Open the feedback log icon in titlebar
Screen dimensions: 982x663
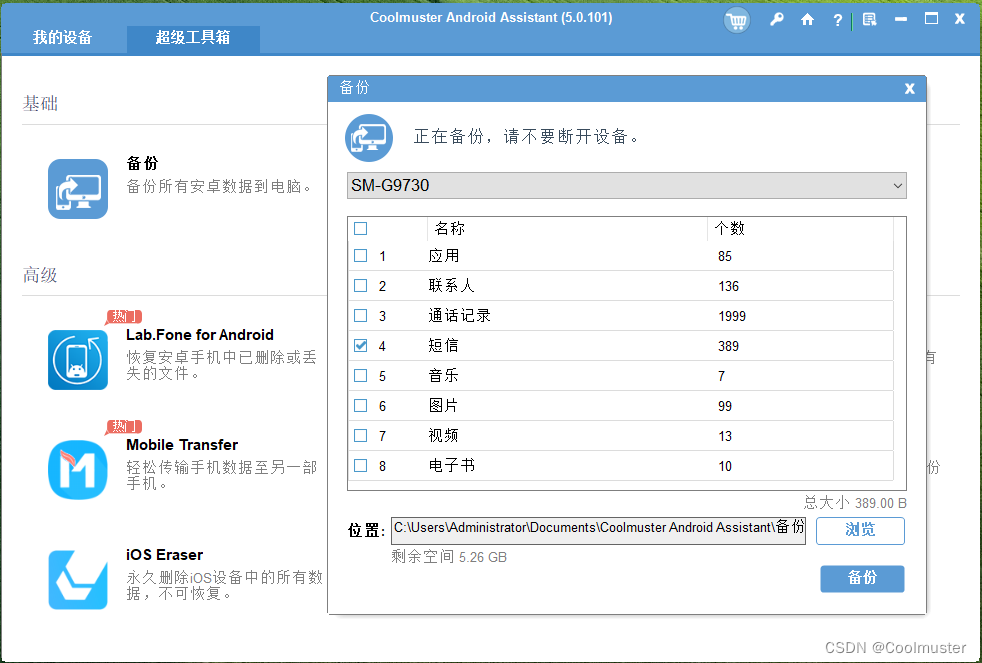[868, 20]
